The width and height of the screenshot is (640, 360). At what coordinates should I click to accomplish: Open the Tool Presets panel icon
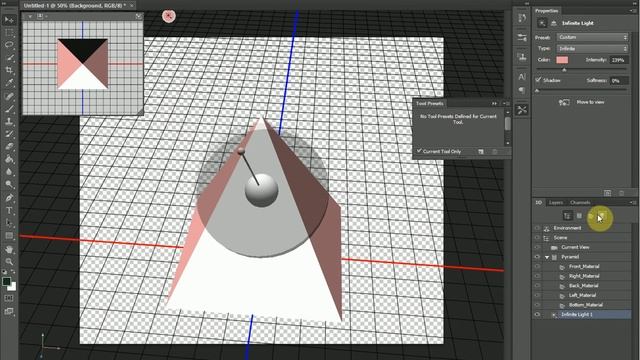522,109
